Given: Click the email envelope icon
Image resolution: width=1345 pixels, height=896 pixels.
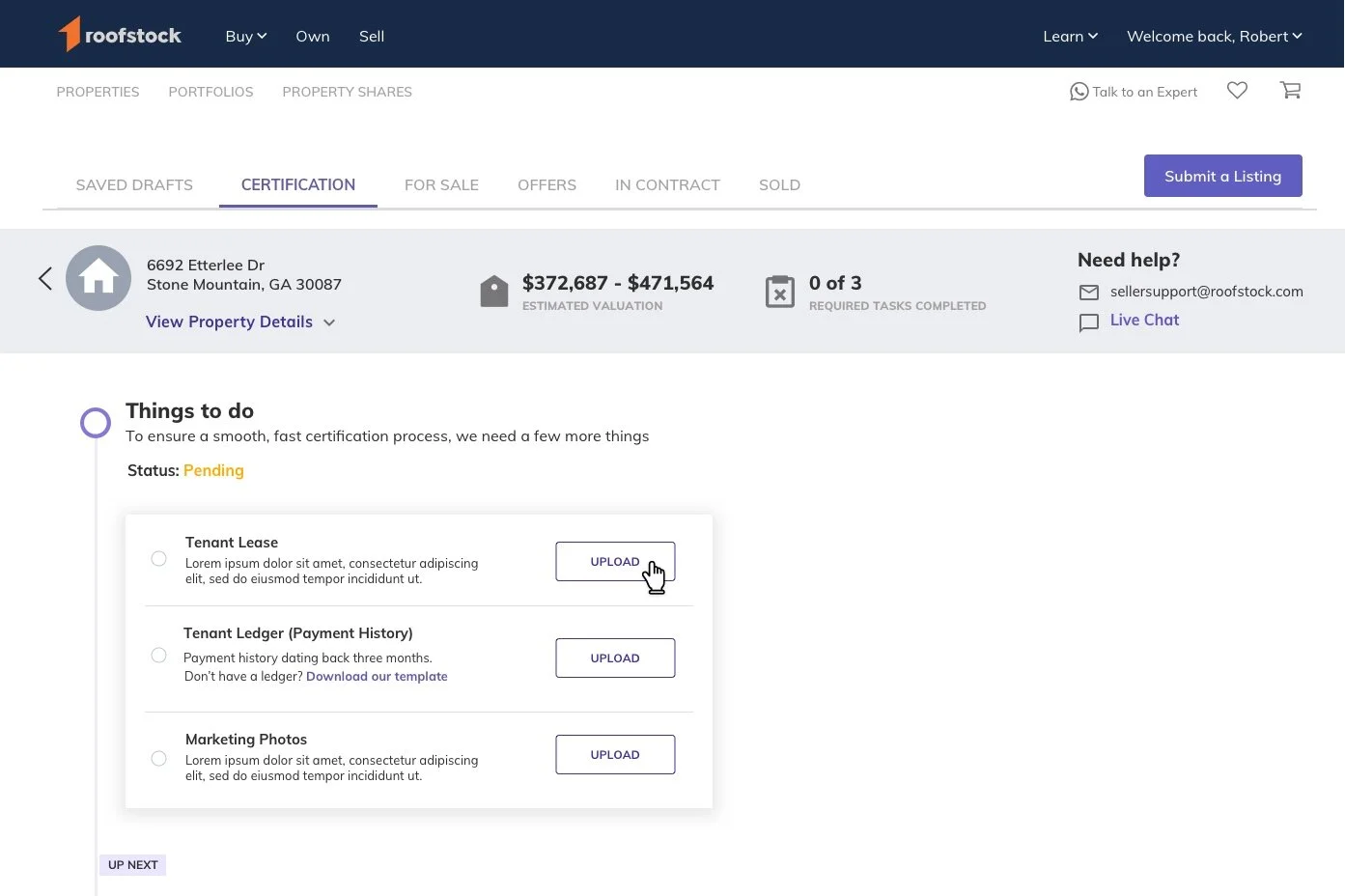Looking at the screenshot, I should point(1089,292).
